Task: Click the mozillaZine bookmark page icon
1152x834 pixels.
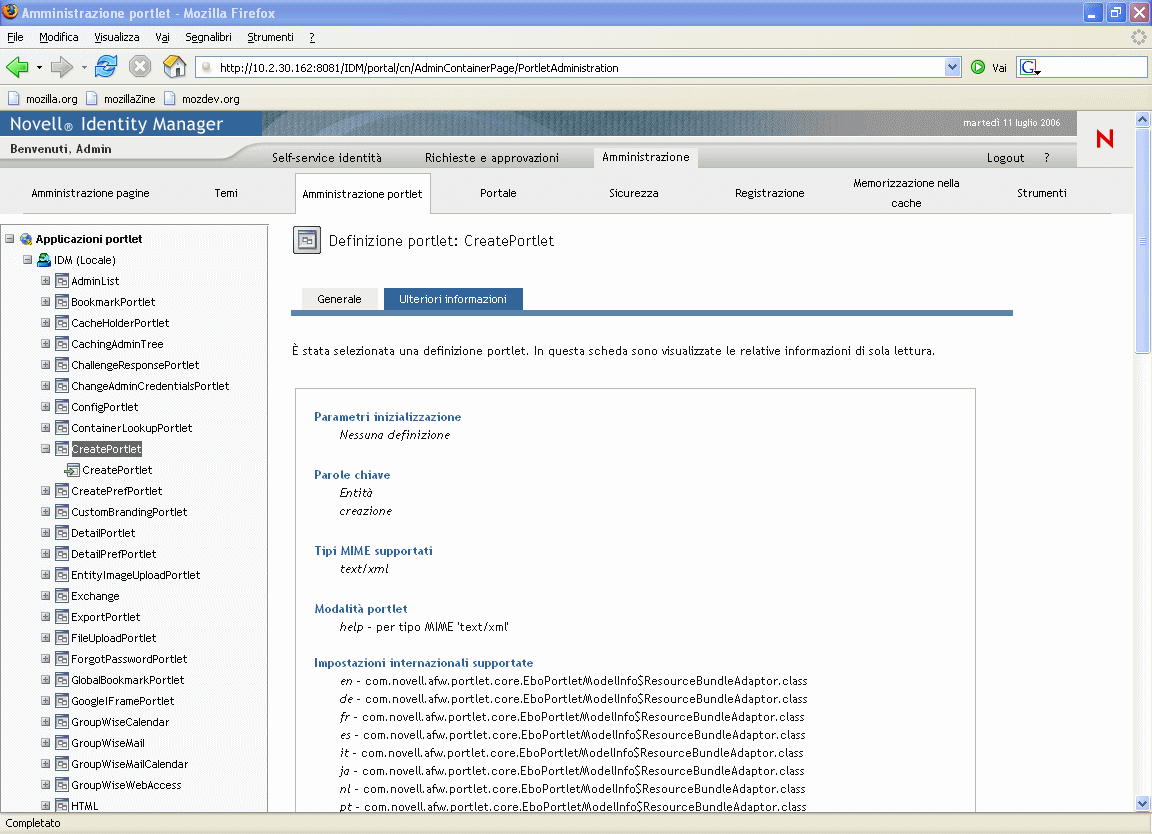Action: 91,98
